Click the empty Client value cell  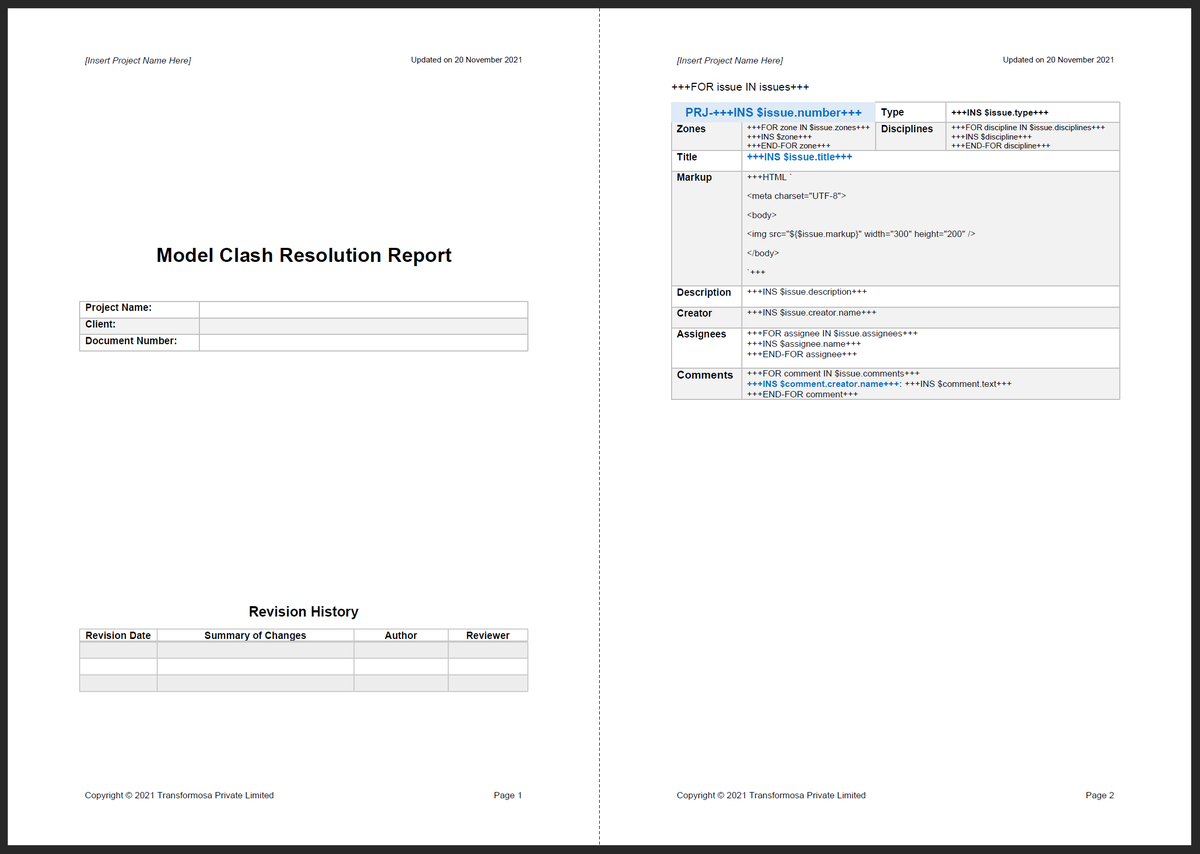point(363,326)
